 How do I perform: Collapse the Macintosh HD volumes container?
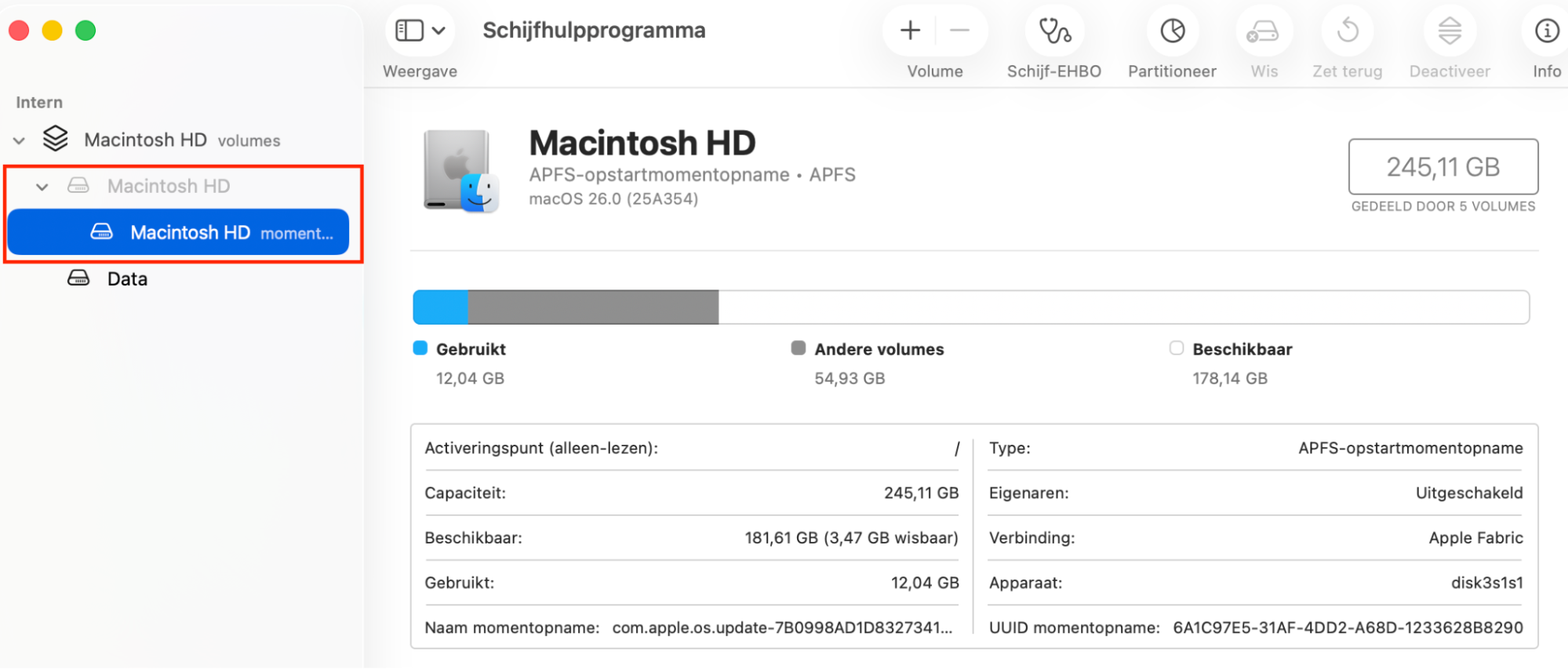tap(20, 140)
